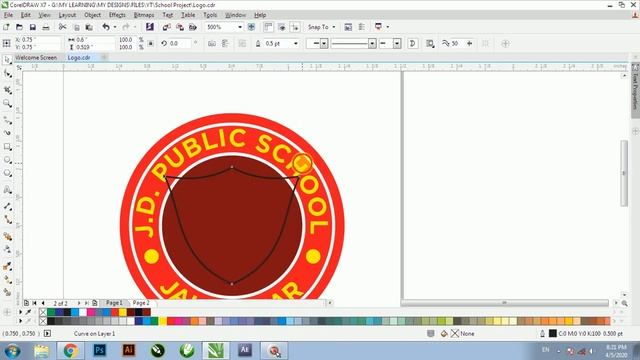Screen dimensions: 640x360
Task: Select the Freehand tool in the toolbox
Action: (x=7, y=120)
